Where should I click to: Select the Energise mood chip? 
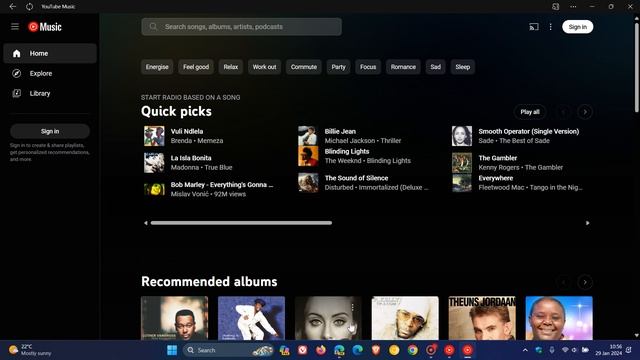pyautogui.click(x=157, y=67)
